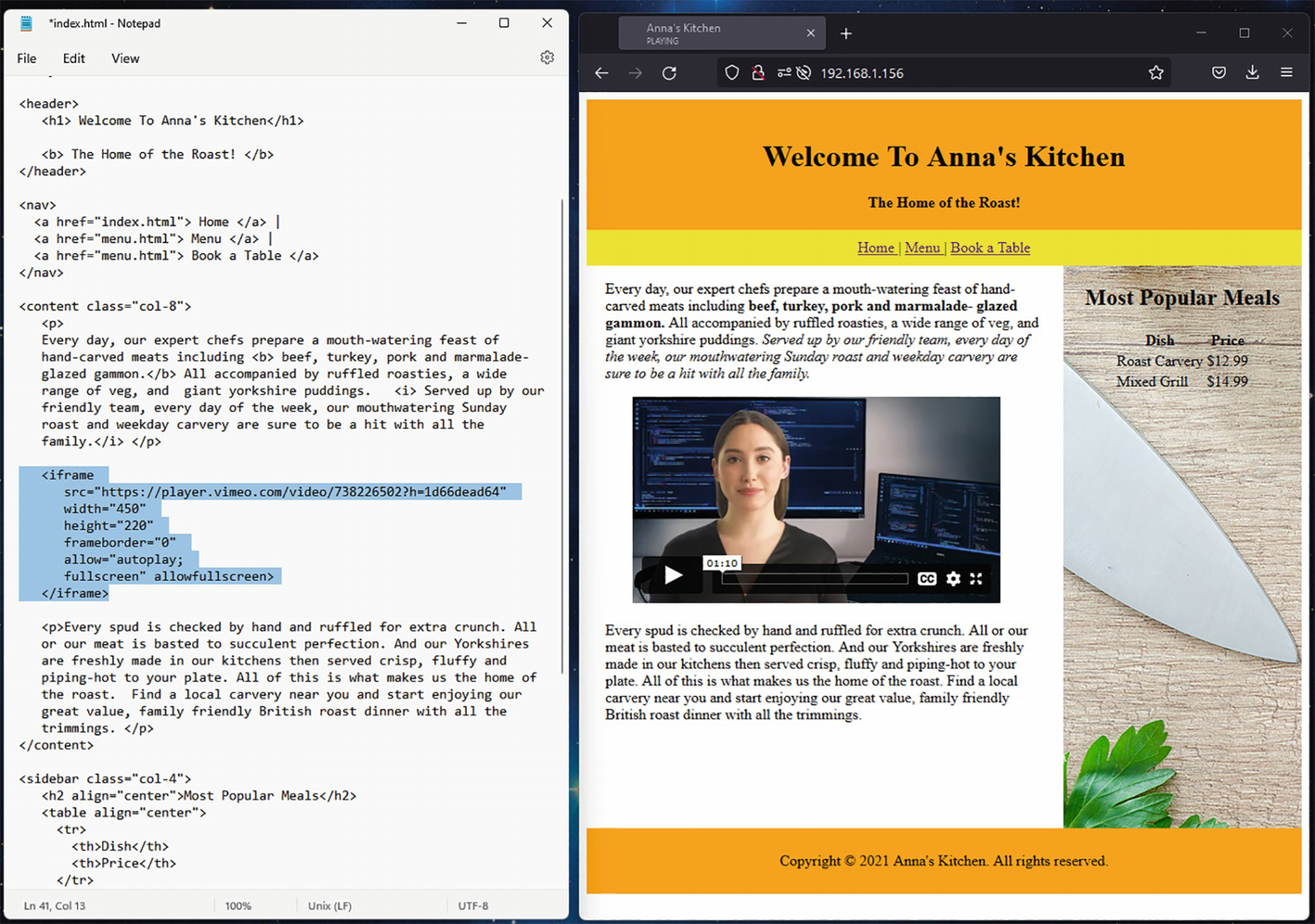Enter fullscreen on the embedded video
The width and height of the screenshot is (1315, 924).
tap(976, 579)
